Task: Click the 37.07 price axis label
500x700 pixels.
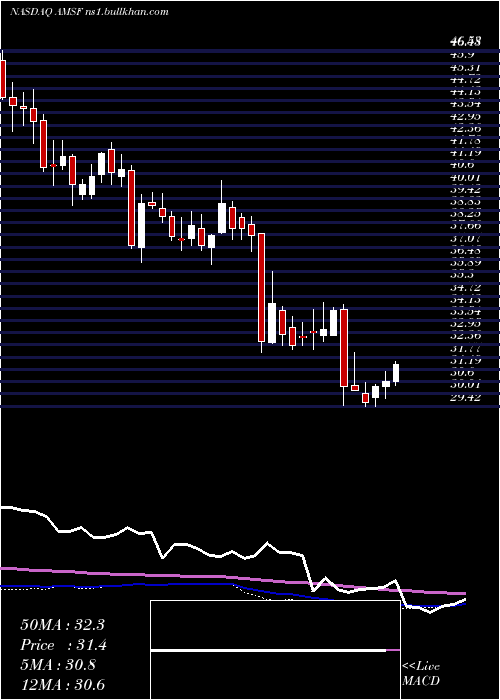Action: pos(465,239)
